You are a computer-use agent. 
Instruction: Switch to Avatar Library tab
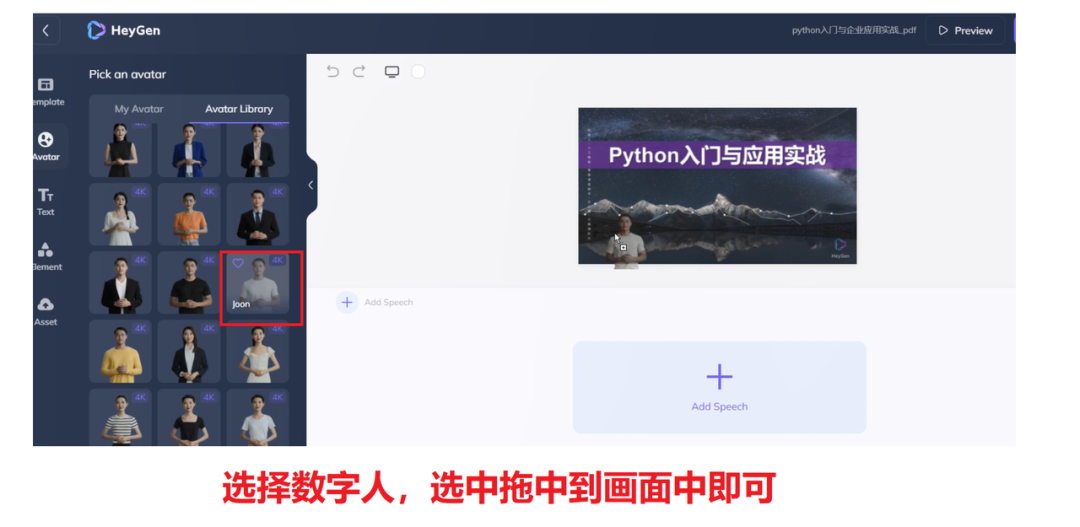(239, 109)
